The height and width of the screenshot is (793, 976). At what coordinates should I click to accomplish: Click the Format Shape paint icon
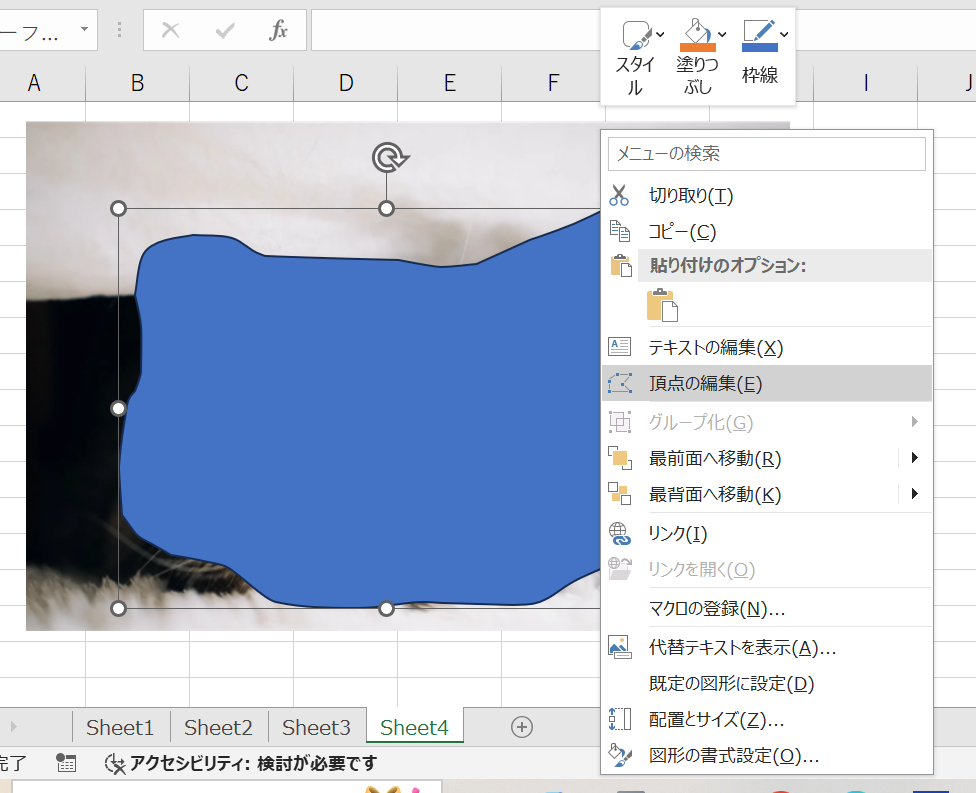[x=619, y=755]
